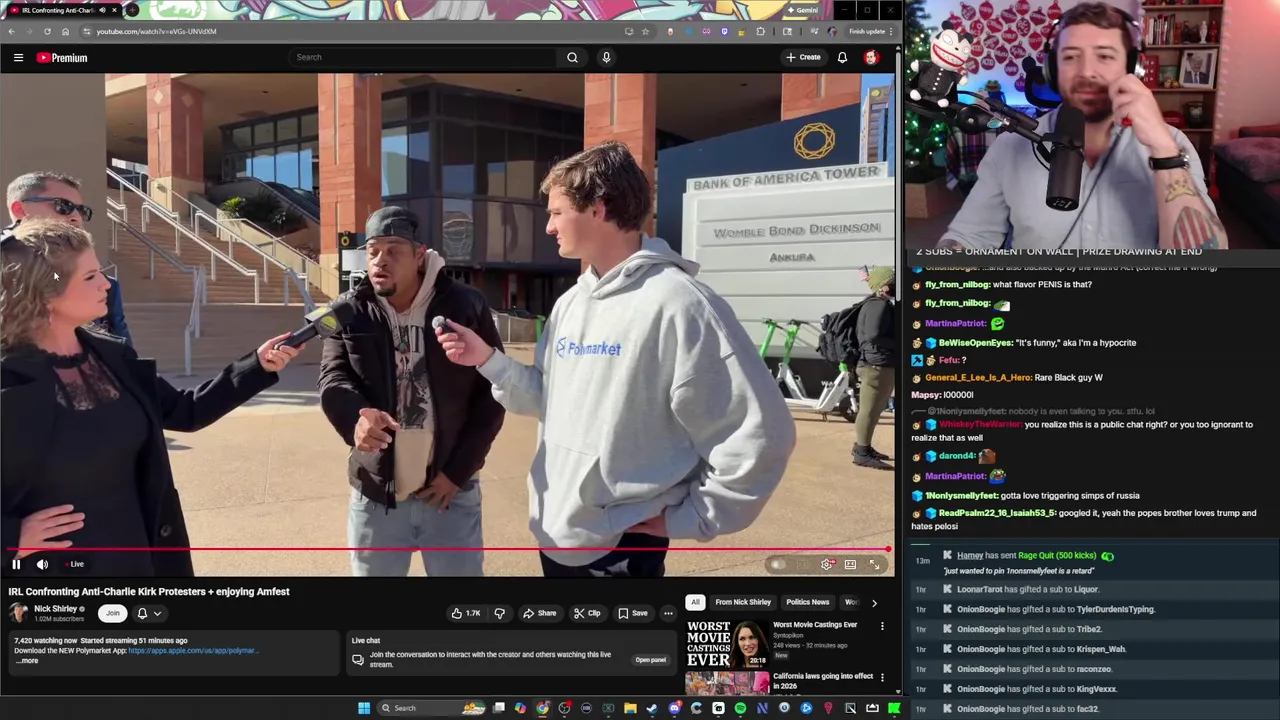Open the Create upload menu
This screenshot has width=1280, height=720.
coord(803,57)
